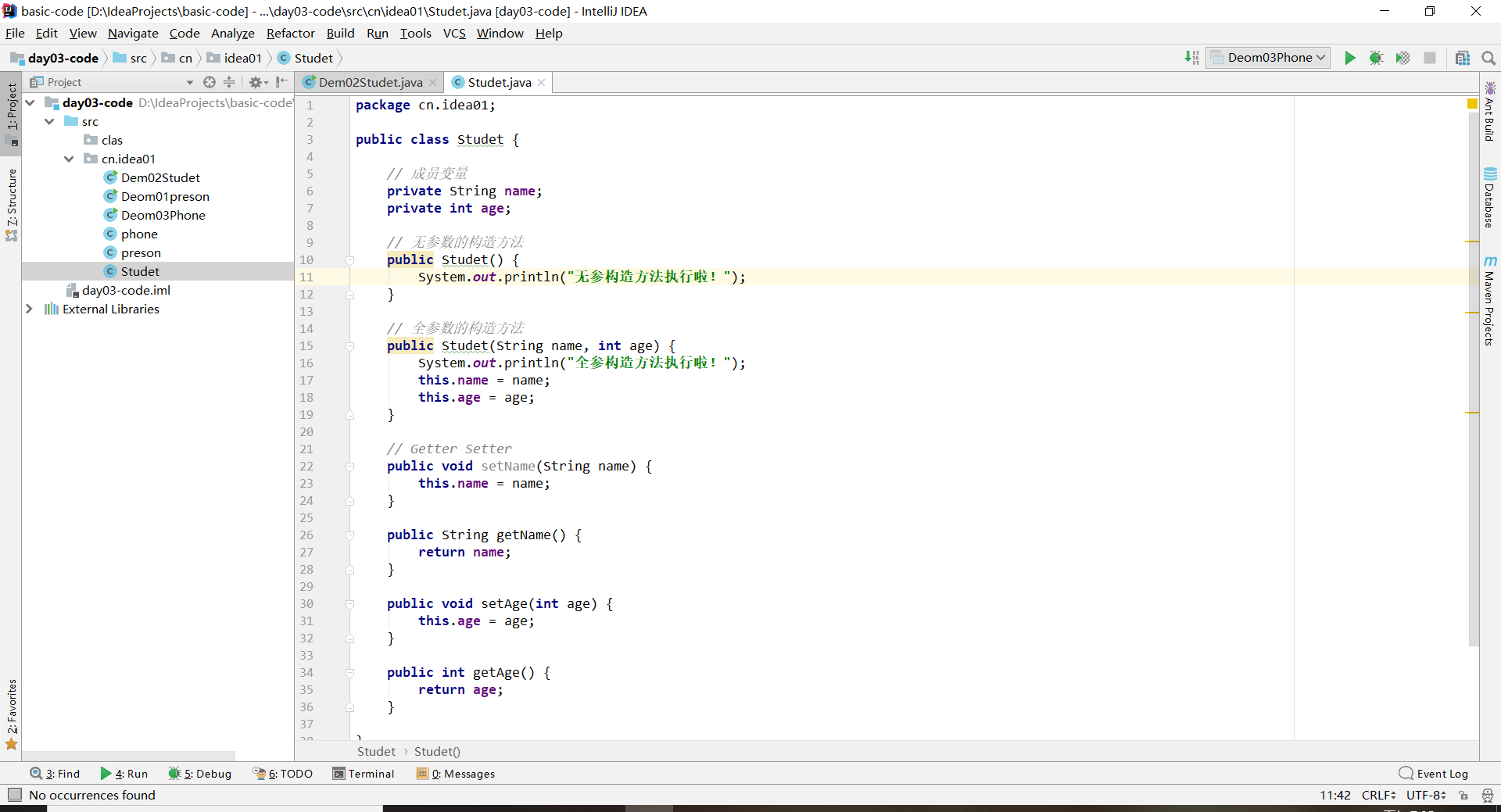This screenshot has height=812, width=1501.
Task: Toggle the 0: Messages tool window
Action: click(456, 774)
